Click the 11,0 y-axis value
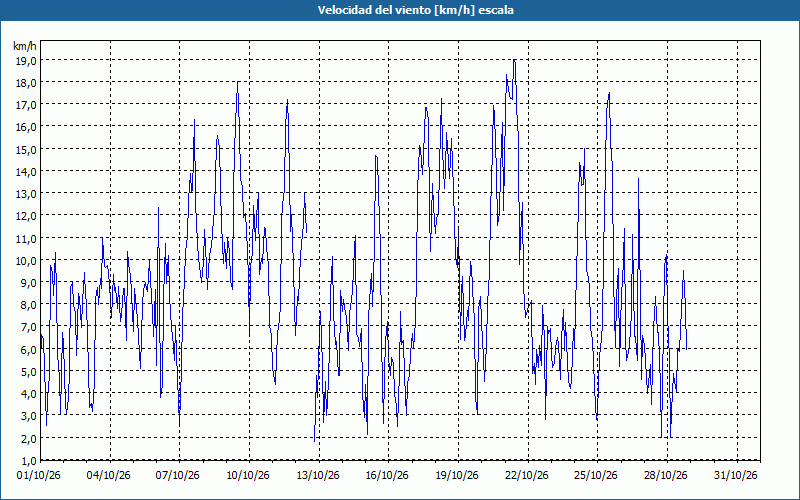Viewport: 800px width, 500px height. [27, 238]
